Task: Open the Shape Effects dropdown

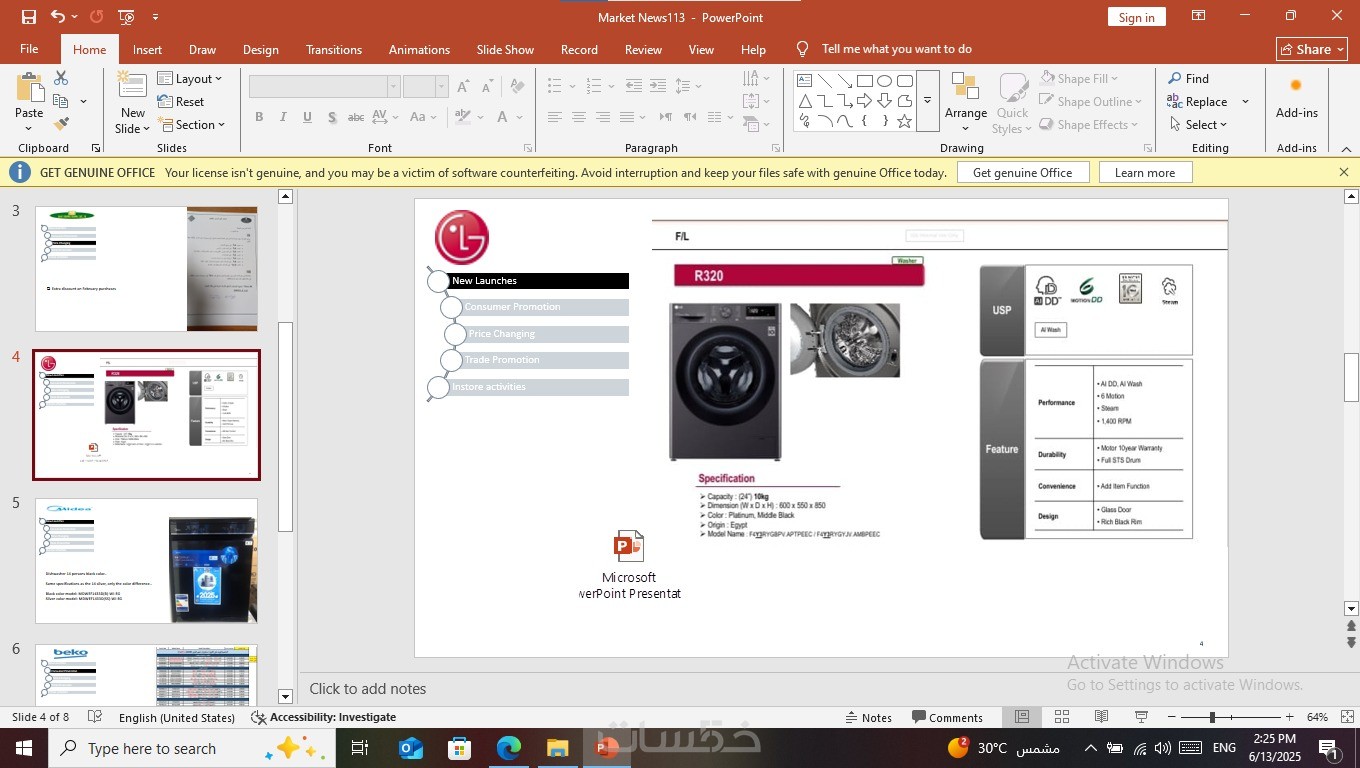Action: (1090, 124)
